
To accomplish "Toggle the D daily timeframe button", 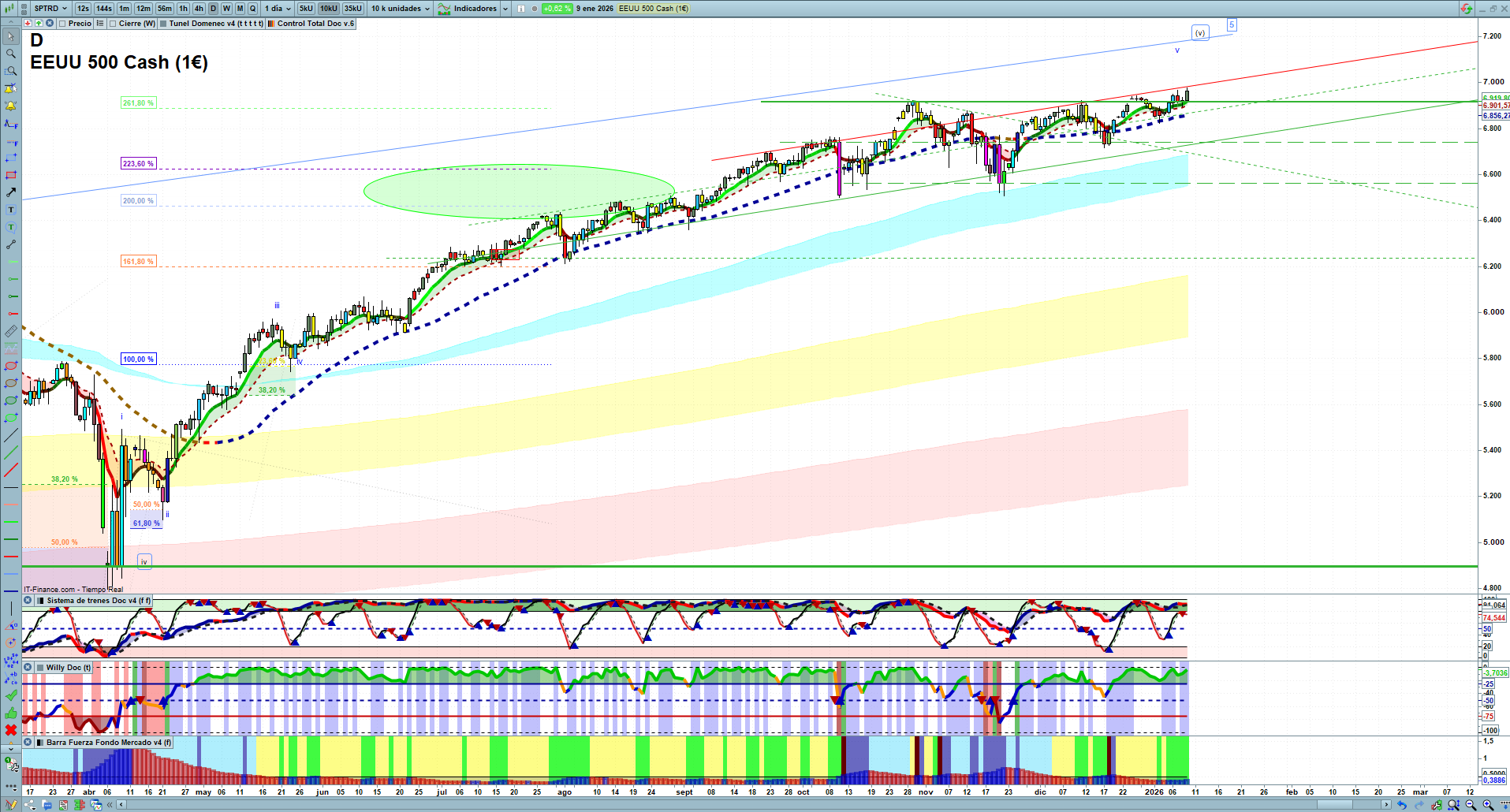I will point(213,9).
